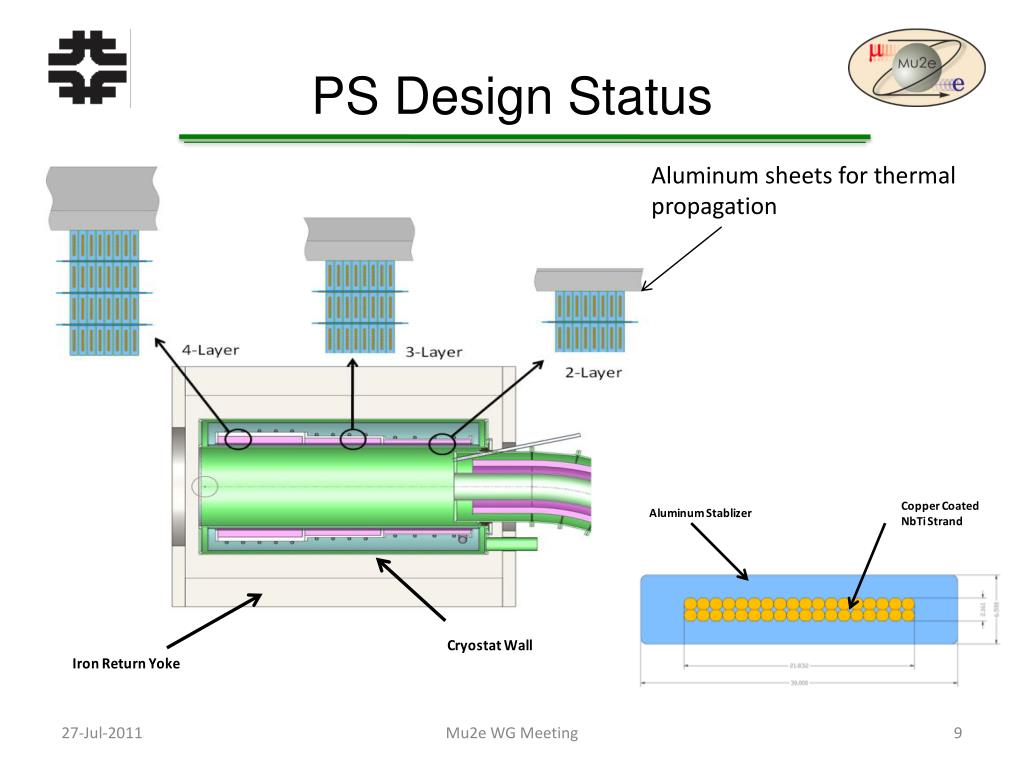The height and width of the screenshot is (768, 1024).
Task: Select the "3-Layer" label
Action: pos(434,352)
